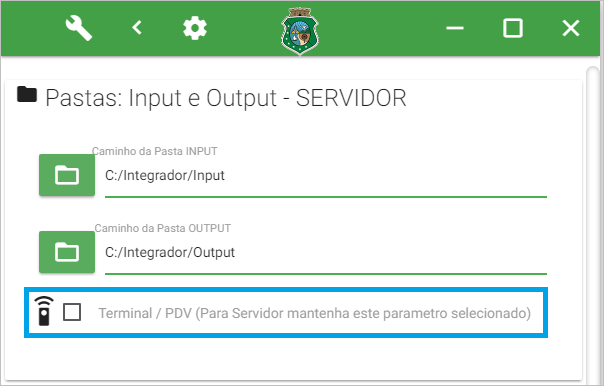
Task: Click the empty area right of Input path
Action: click(x=385, y=176)
